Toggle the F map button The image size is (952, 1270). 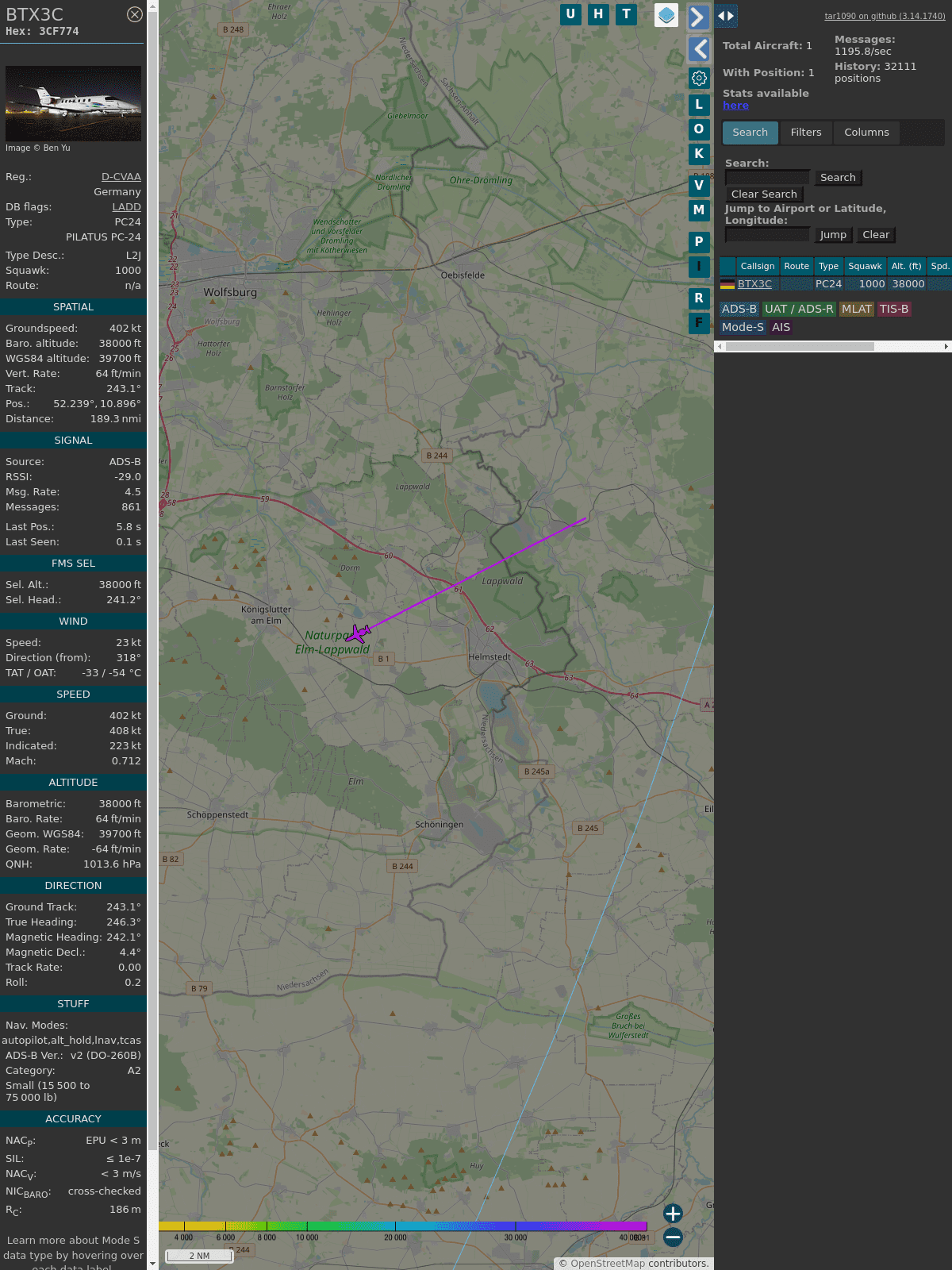pyautogui.click(x=699, y=323)
